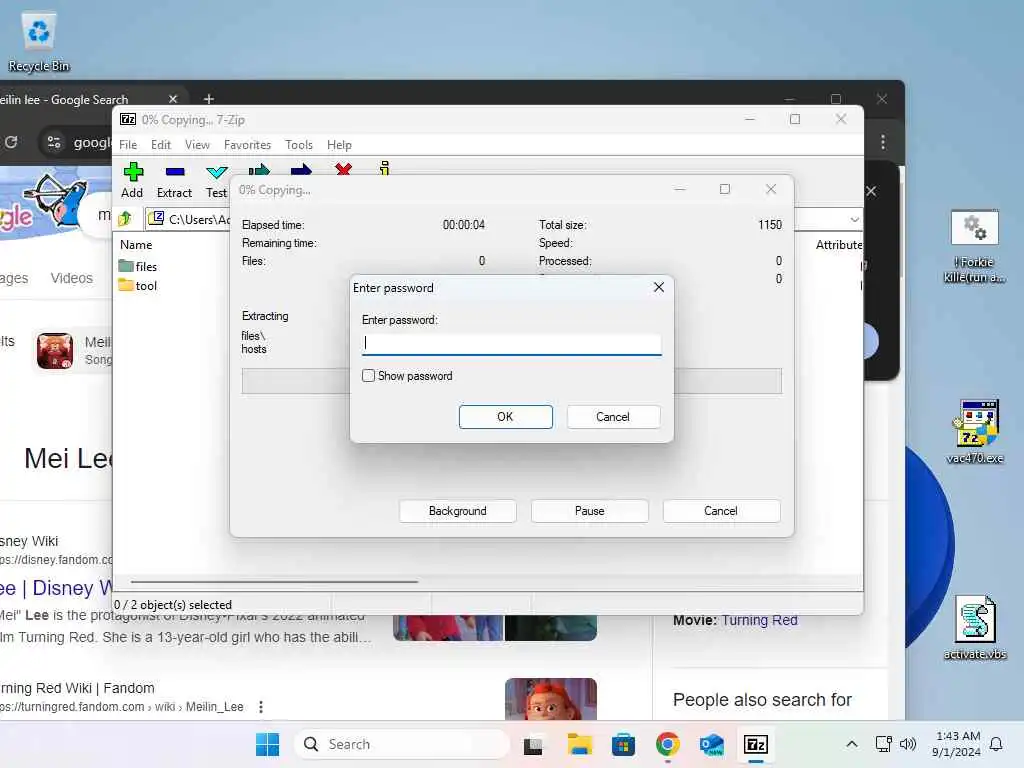Click OK in the password dialog

505,417
